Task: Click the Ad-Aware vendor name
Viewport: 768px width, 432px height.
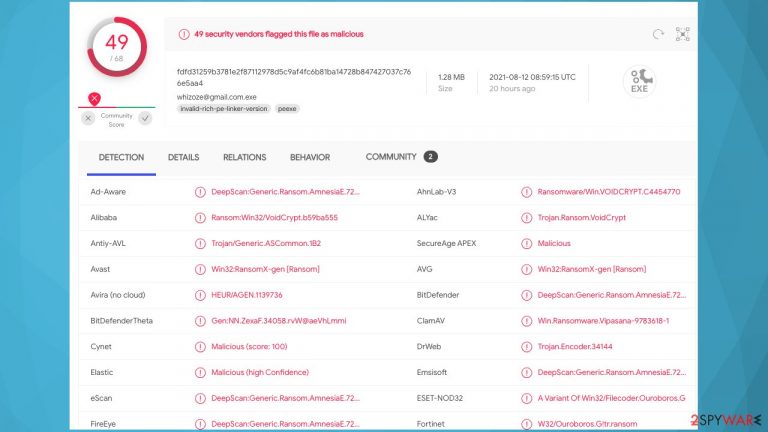Action: 108,192
